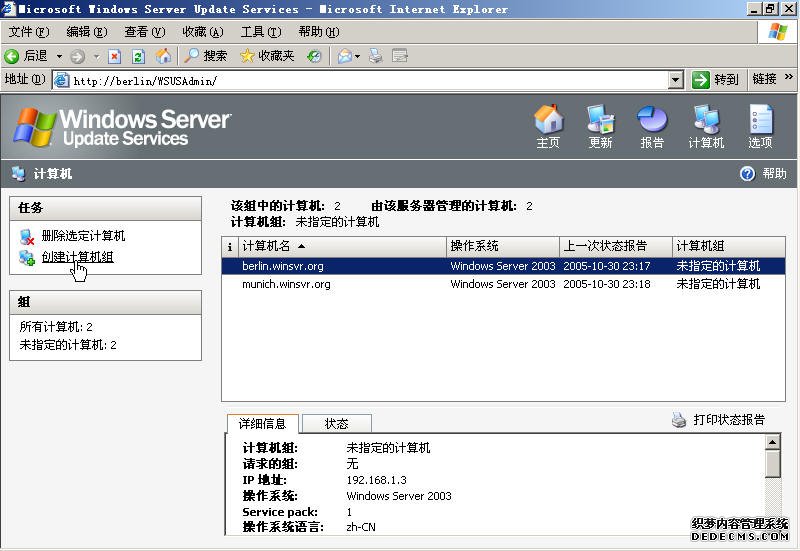Click the IP address 192.168.1.3 value
The image size is (800, 551).
point(377,480)
